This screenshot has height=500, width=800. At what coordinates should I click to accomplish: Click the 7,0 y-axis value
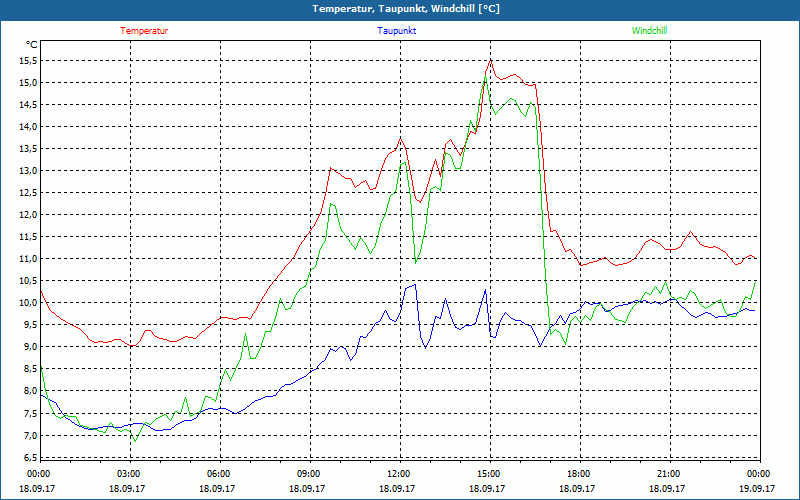(x=32, y=435)
